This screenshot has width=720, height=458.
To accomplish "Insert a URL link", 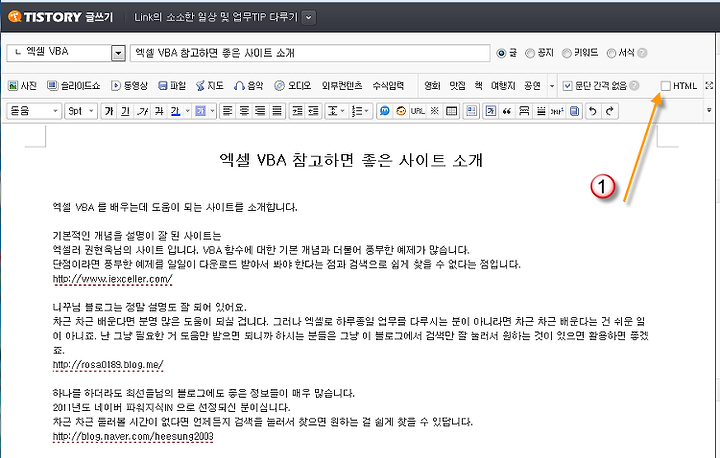I will [417, 111].
